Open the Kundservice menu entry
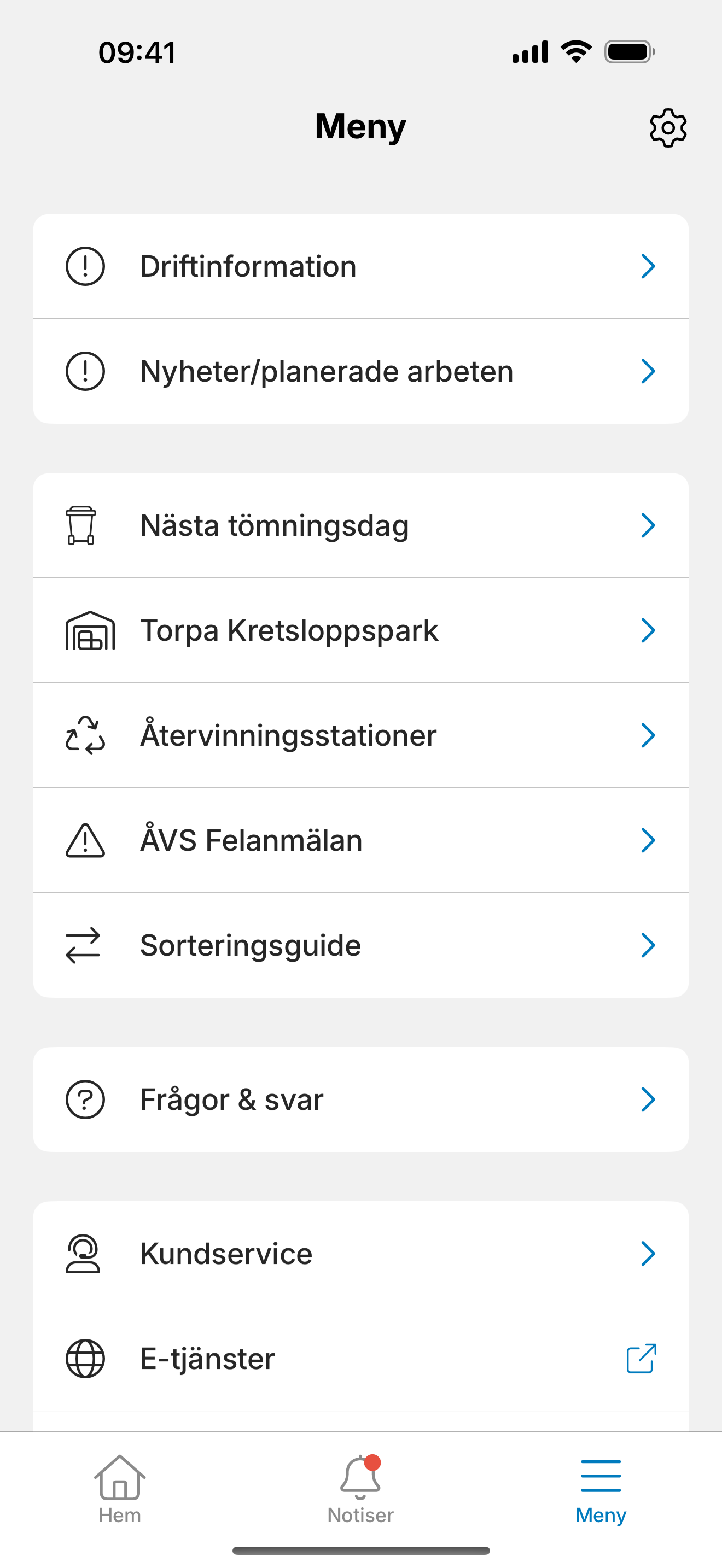The width and height of the screenshot is (722, 1568). point(361,1254)
